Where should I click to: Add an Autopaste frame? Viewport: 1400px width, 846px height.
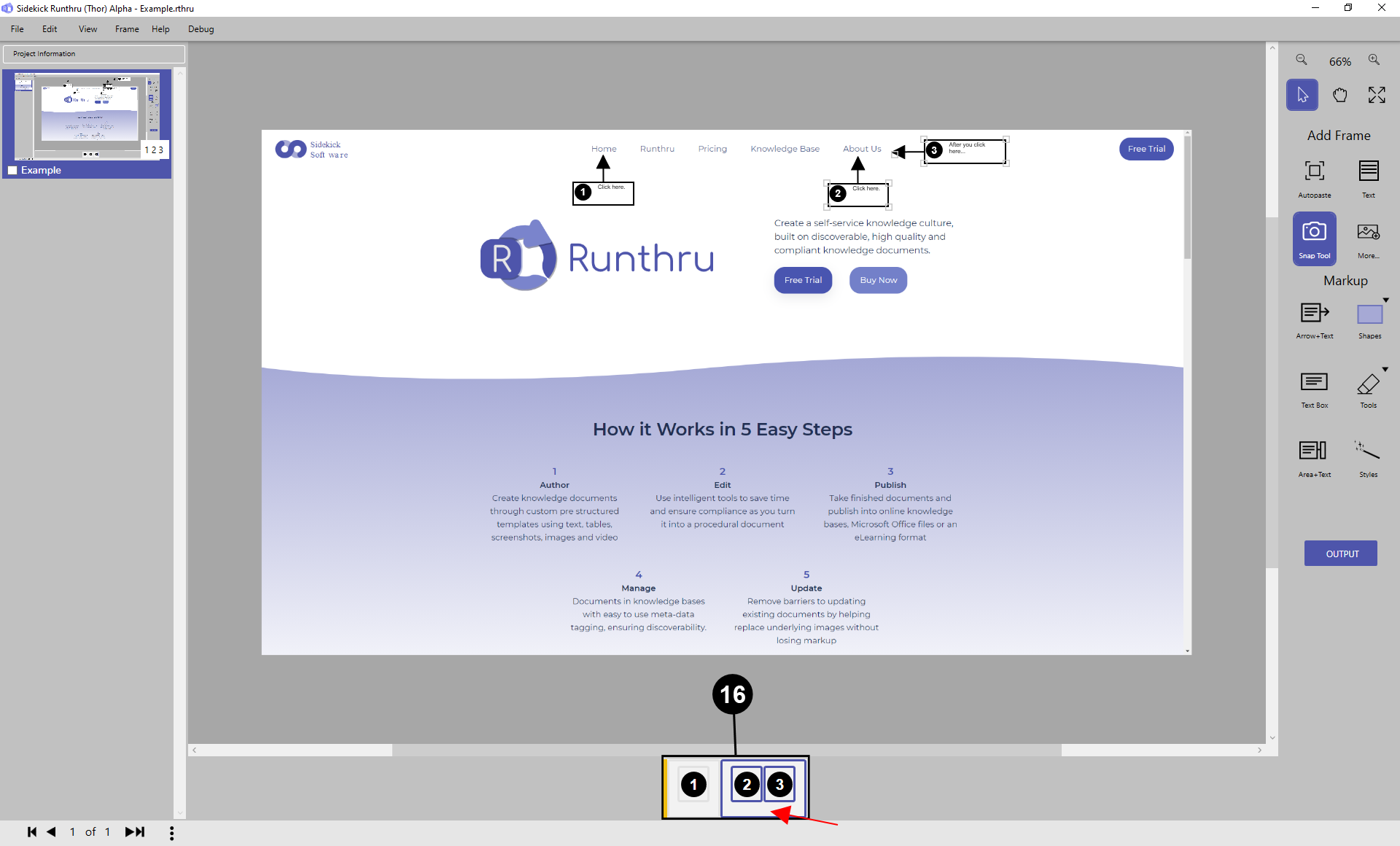pos(1315,179)
